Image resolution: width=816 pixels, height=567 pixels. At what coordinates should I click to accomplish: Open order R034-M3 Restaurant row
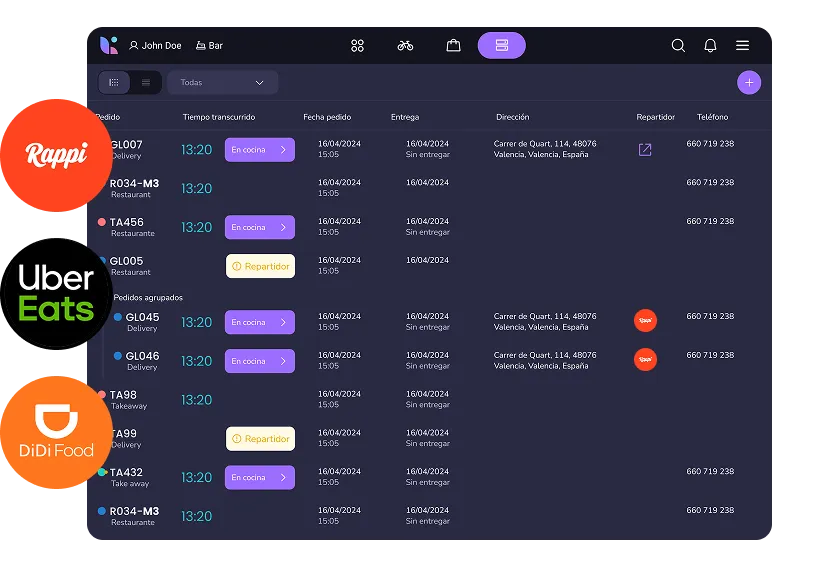(134, 188)
